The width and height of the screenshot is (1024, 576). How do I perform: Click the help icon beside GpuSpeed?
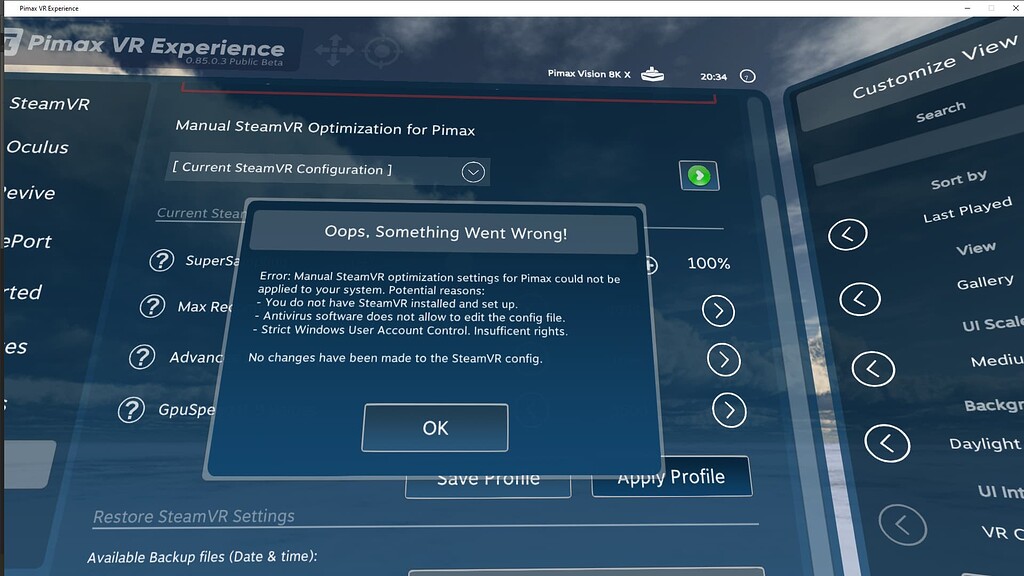pos(130,410)
